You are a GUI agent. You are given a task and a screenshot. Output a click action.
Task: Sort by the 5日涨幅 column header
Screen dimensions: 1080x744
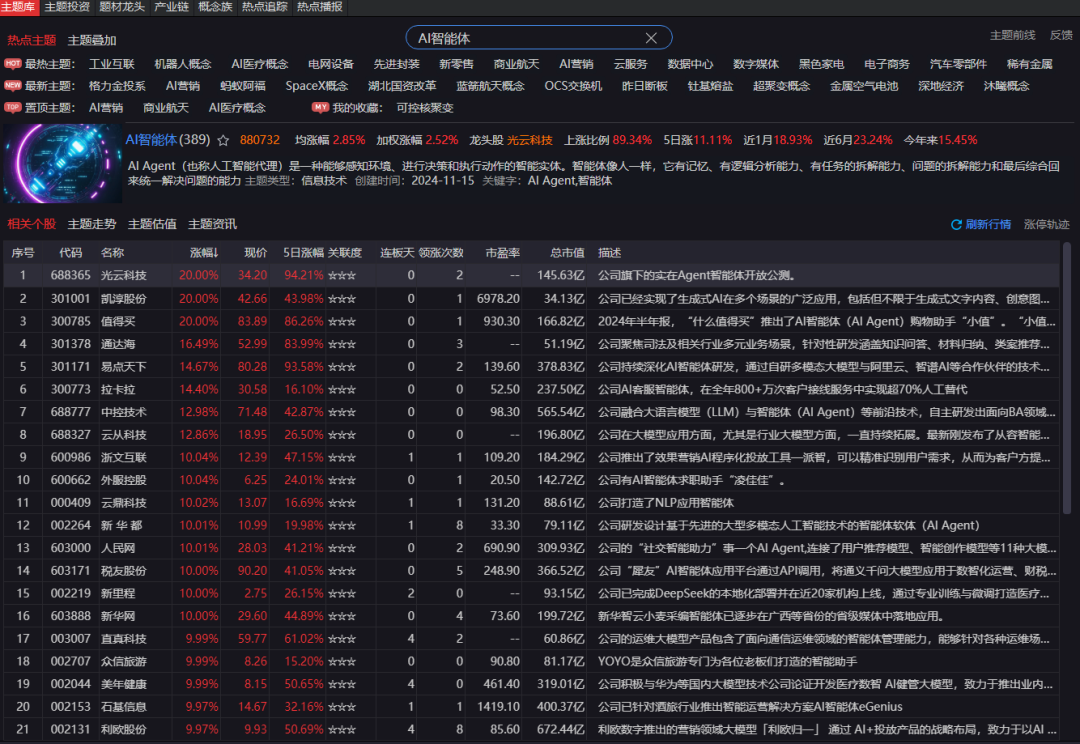tap(303, 253)
